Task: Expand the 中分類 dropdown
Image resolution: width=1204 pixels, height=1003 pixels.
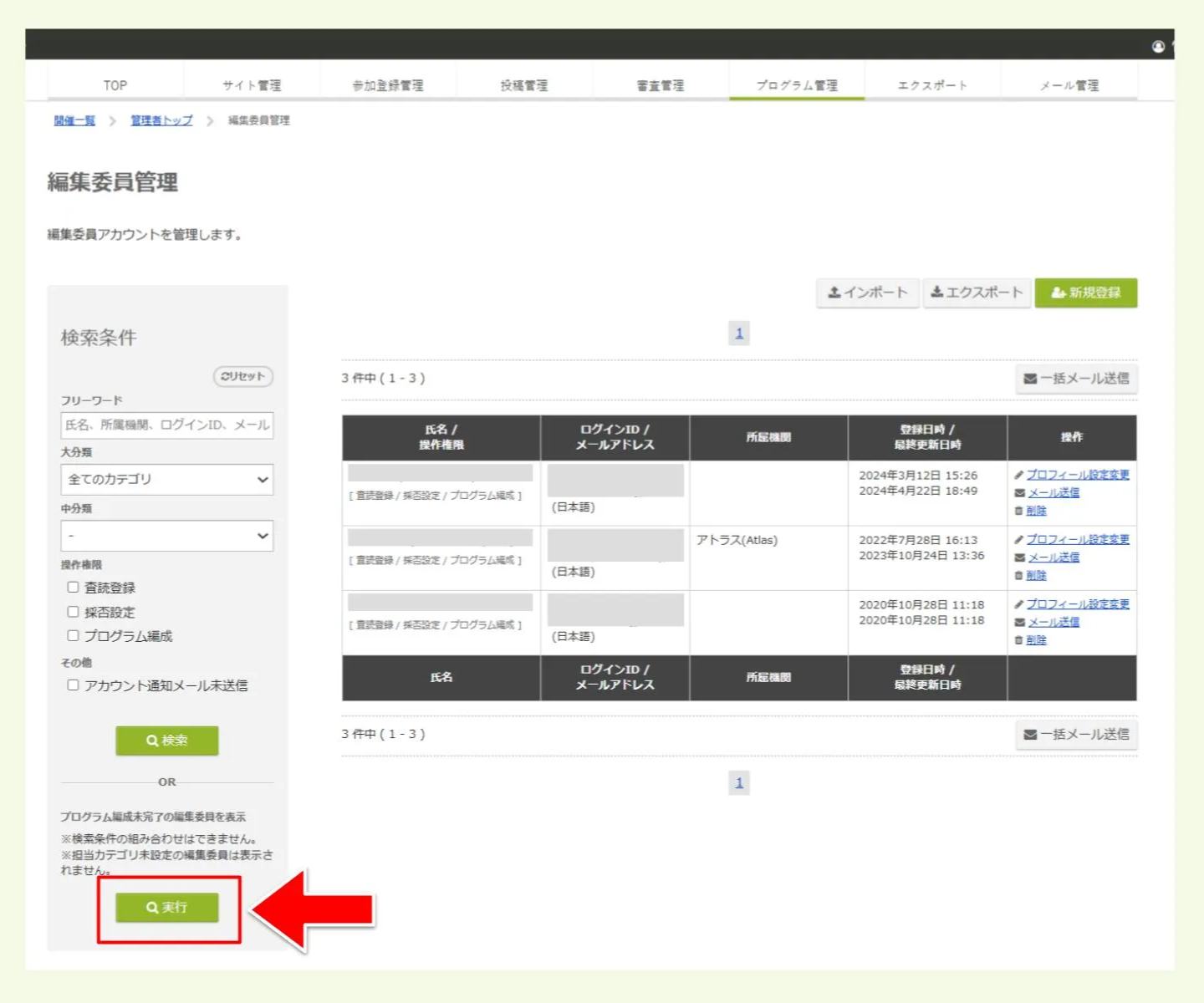Action: click(167, 536)
